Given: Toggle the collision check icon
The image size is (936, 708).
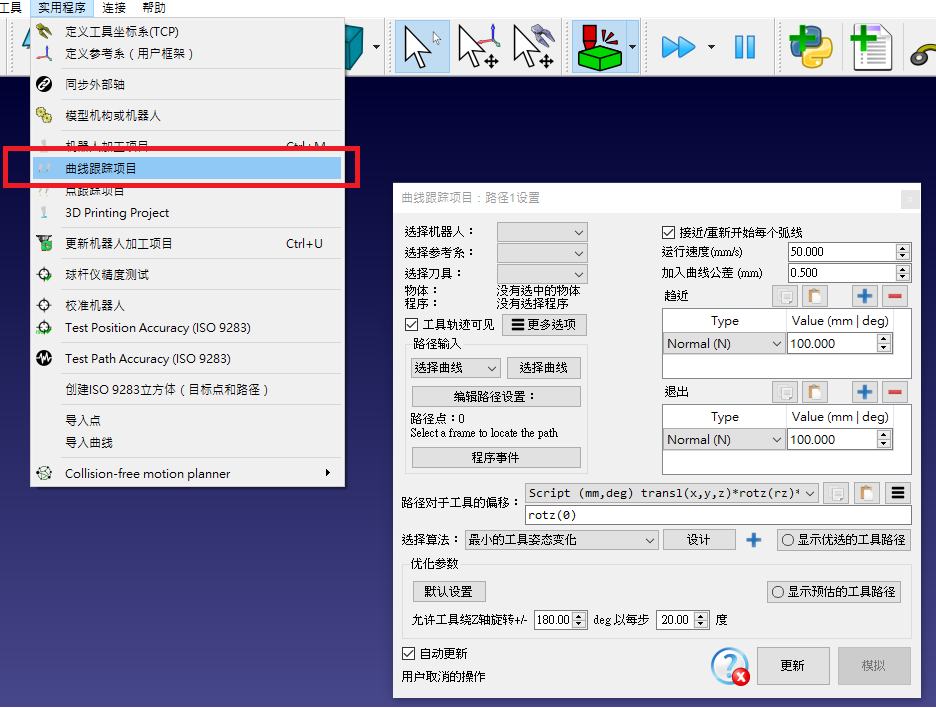Looking at the screenshot, I should coord(599,47).
